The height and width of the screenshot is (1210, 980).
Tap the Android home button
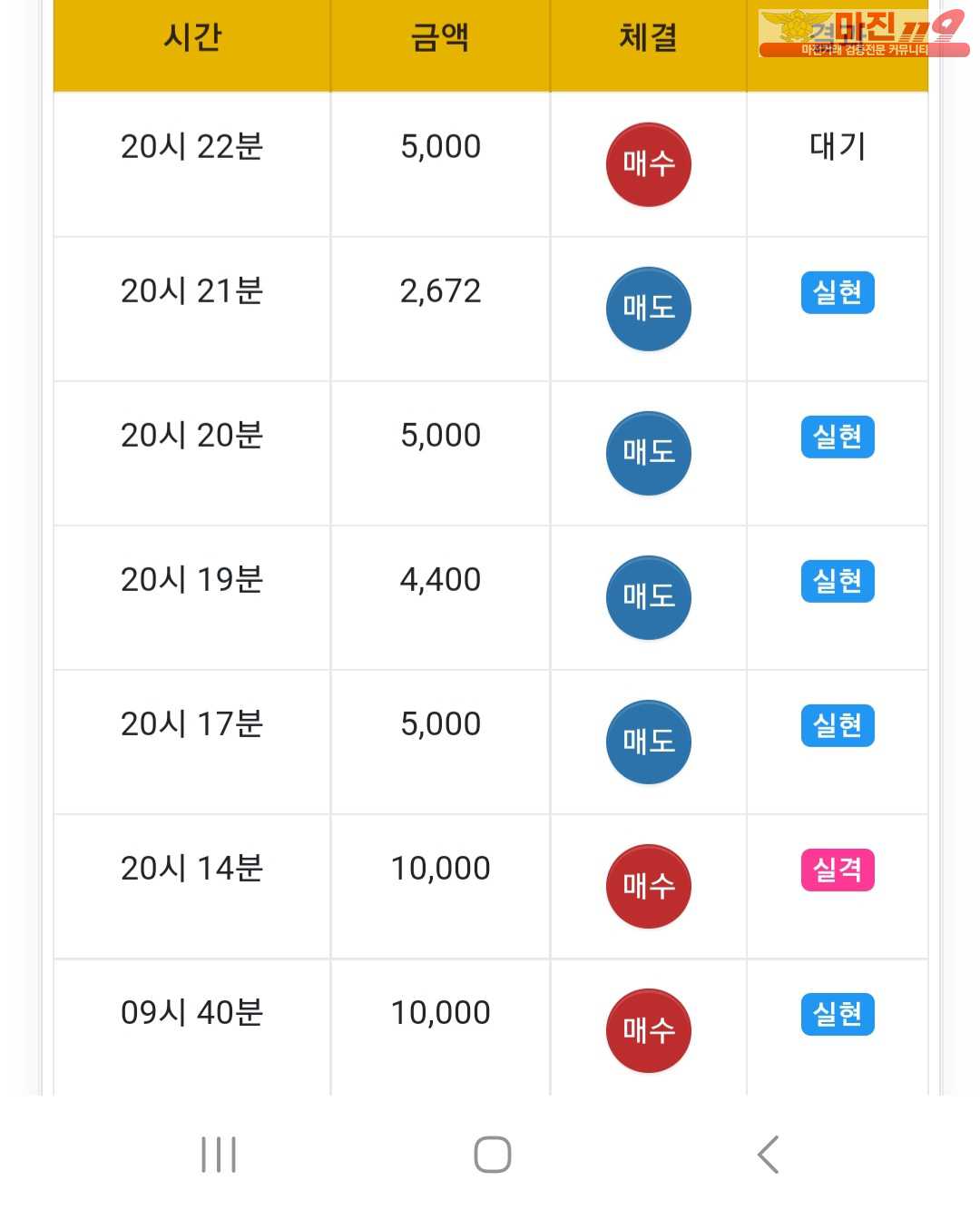493,1155
